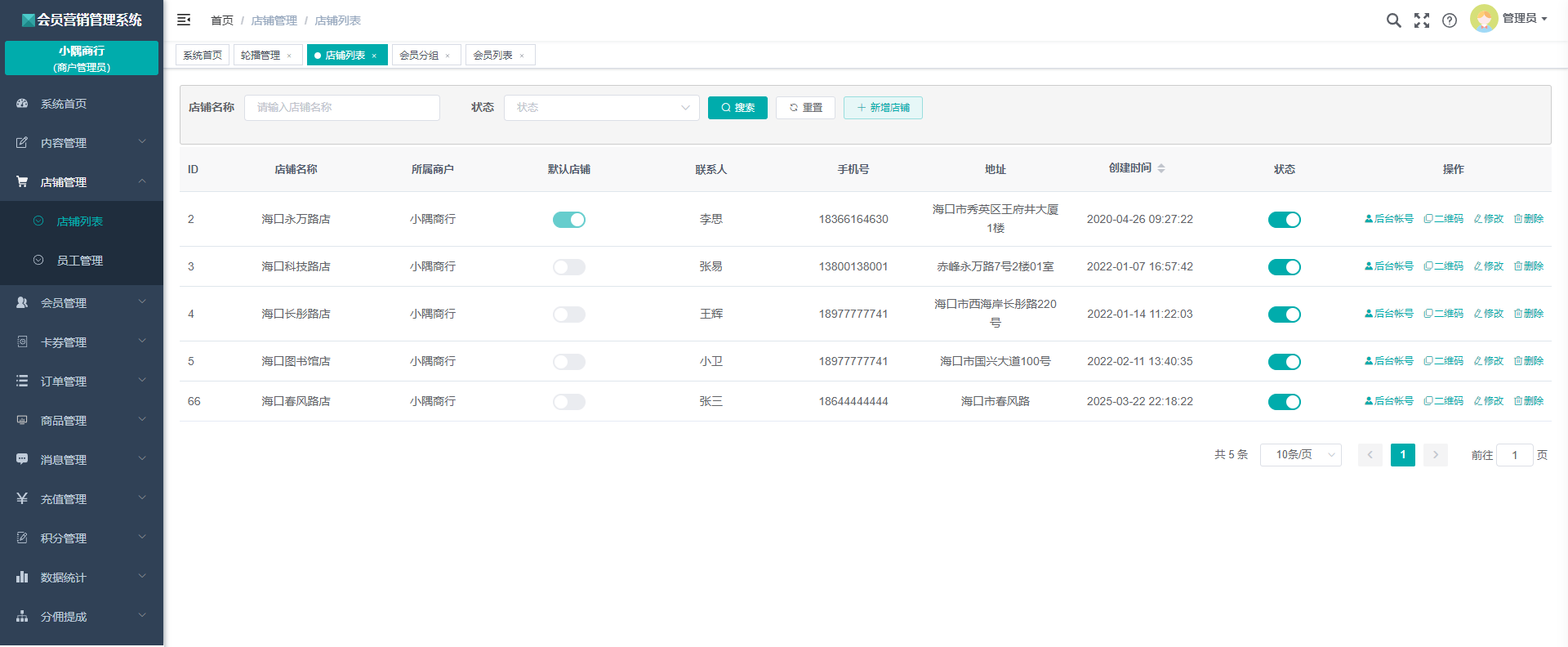Enable default store switch for 海口科技路店
Viewport: 1568px width, 647px height.
click(x=569, y=267)
